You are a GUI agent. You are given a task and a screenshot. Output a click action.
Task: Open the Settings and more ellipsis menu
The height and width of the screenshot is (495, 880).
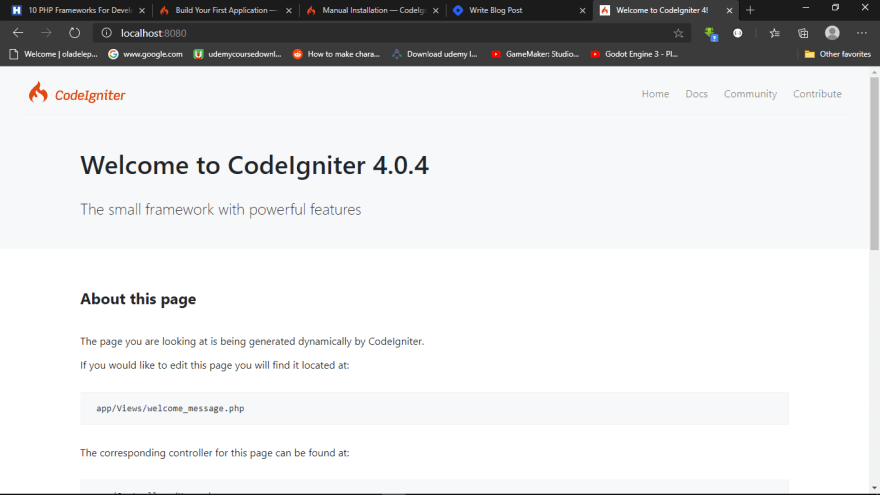[x=862, y=33]
